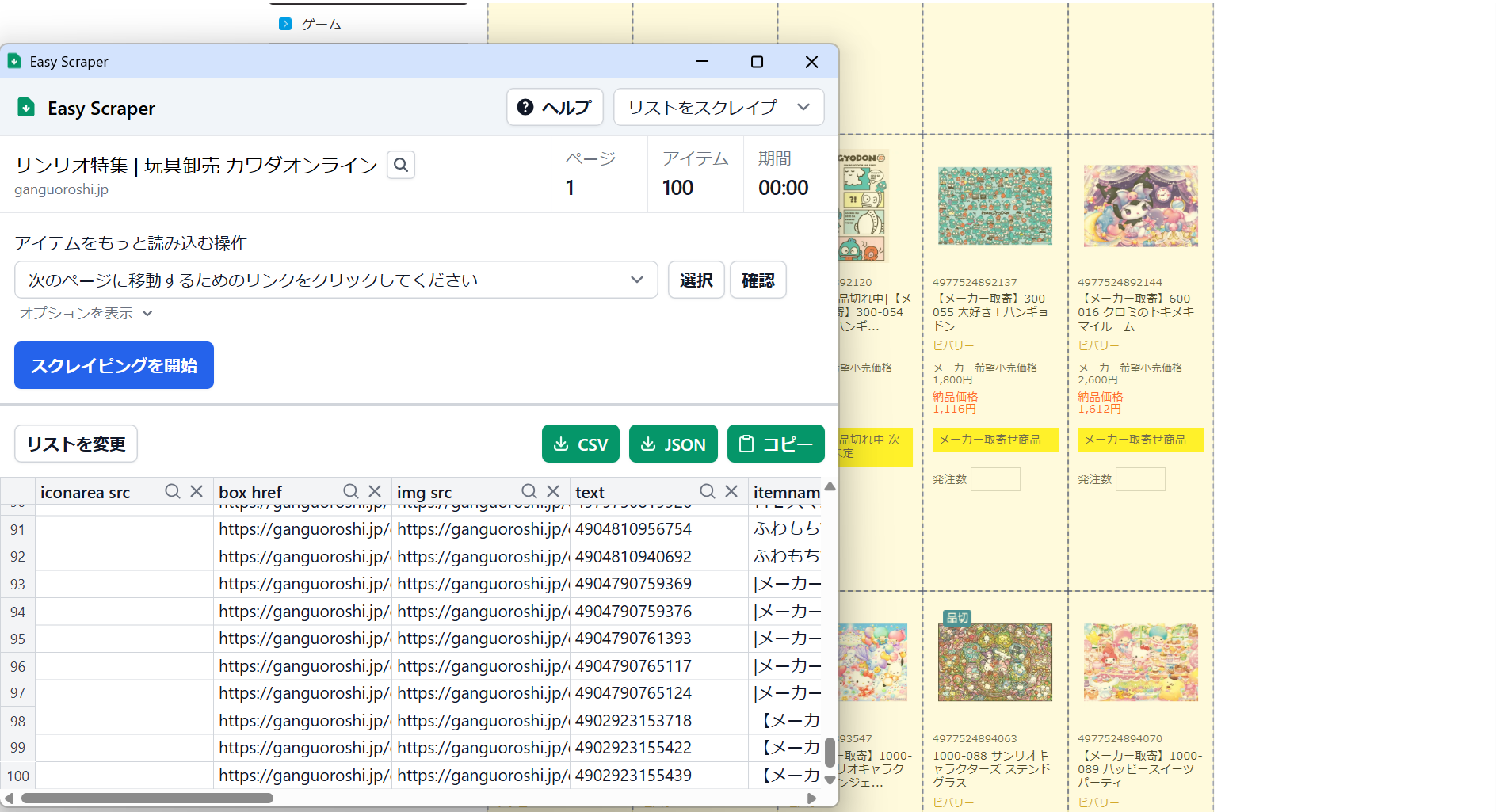Remove the box href column
Screen dimensions: 1496x812
[x=375, y=492]
